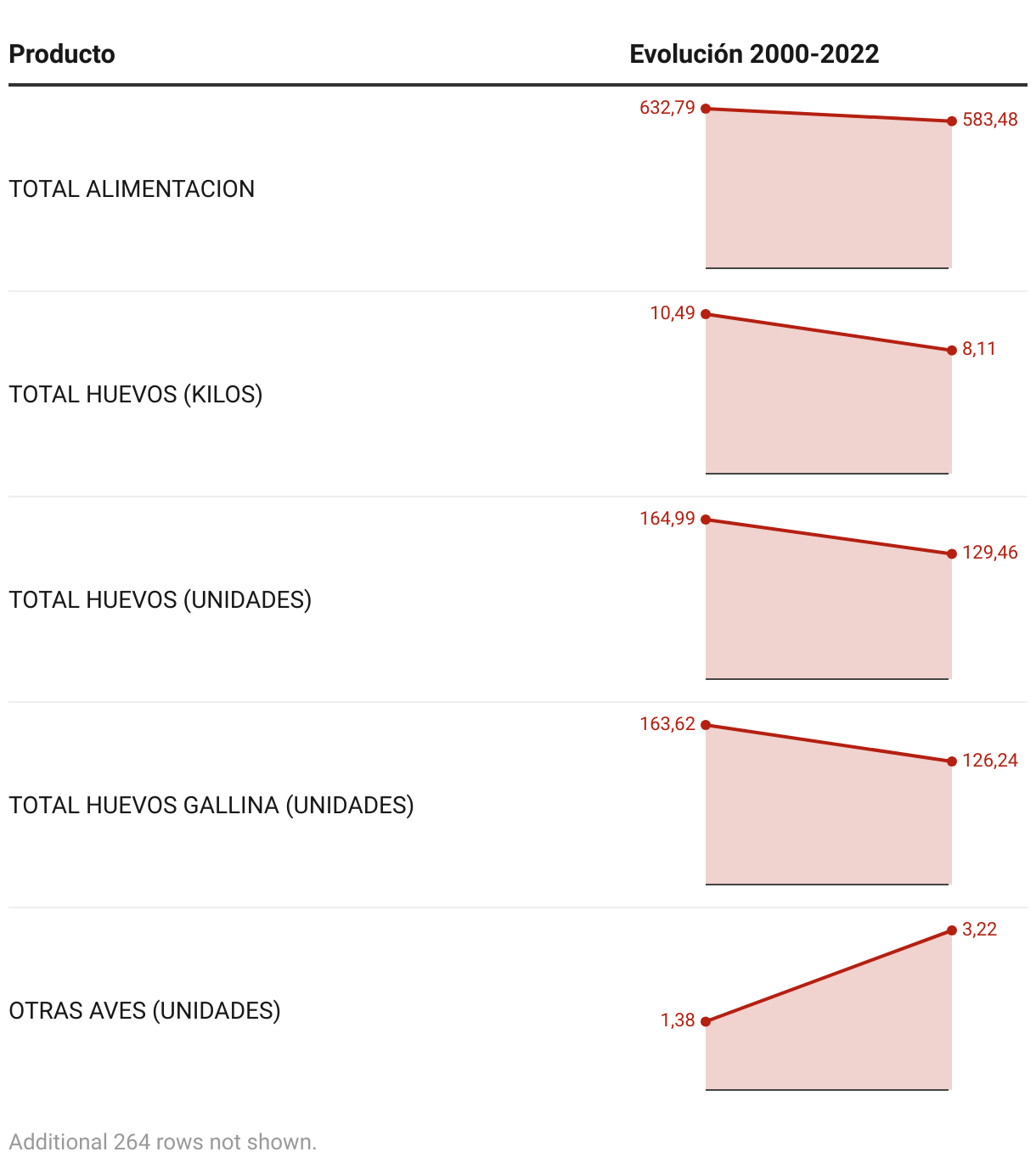Click the 126,24 end data point
This screenshot has height=1163, width=1036.
952,761
